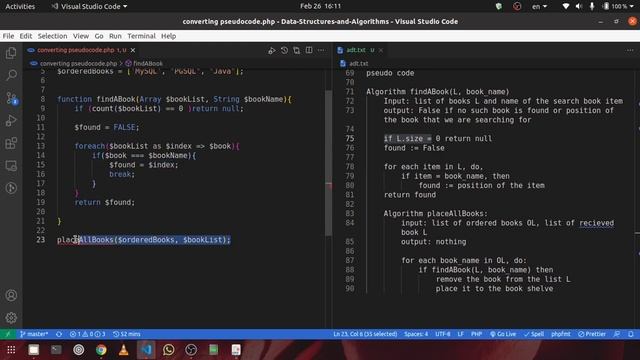640x360 pixels.
Task: Toggle Spell checker in status bar
Action: (534, 334)
